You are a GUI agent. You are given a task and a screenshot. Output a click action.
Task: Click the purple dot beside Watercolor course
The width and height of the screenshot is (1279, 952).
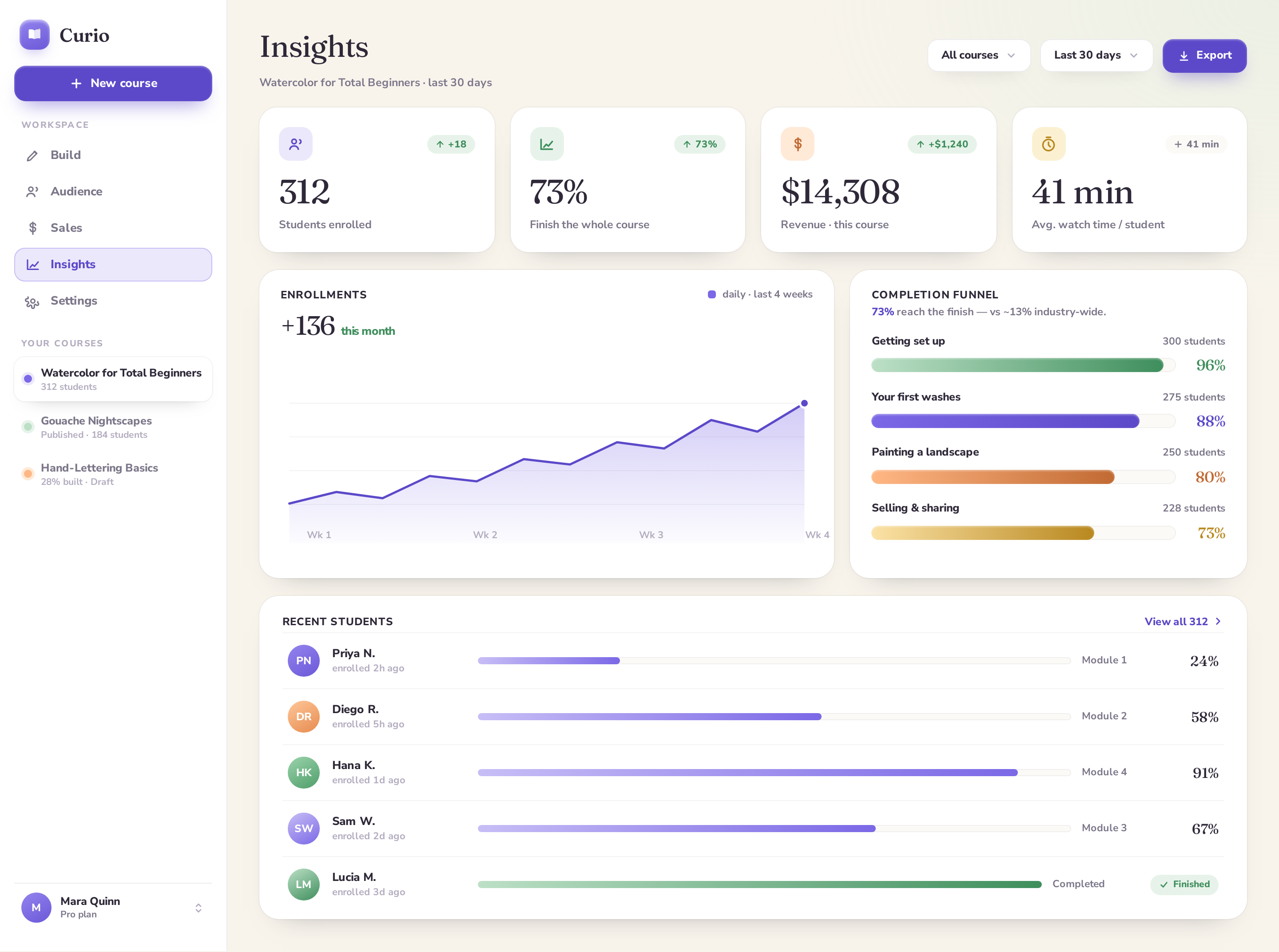[x=28, y=379]
